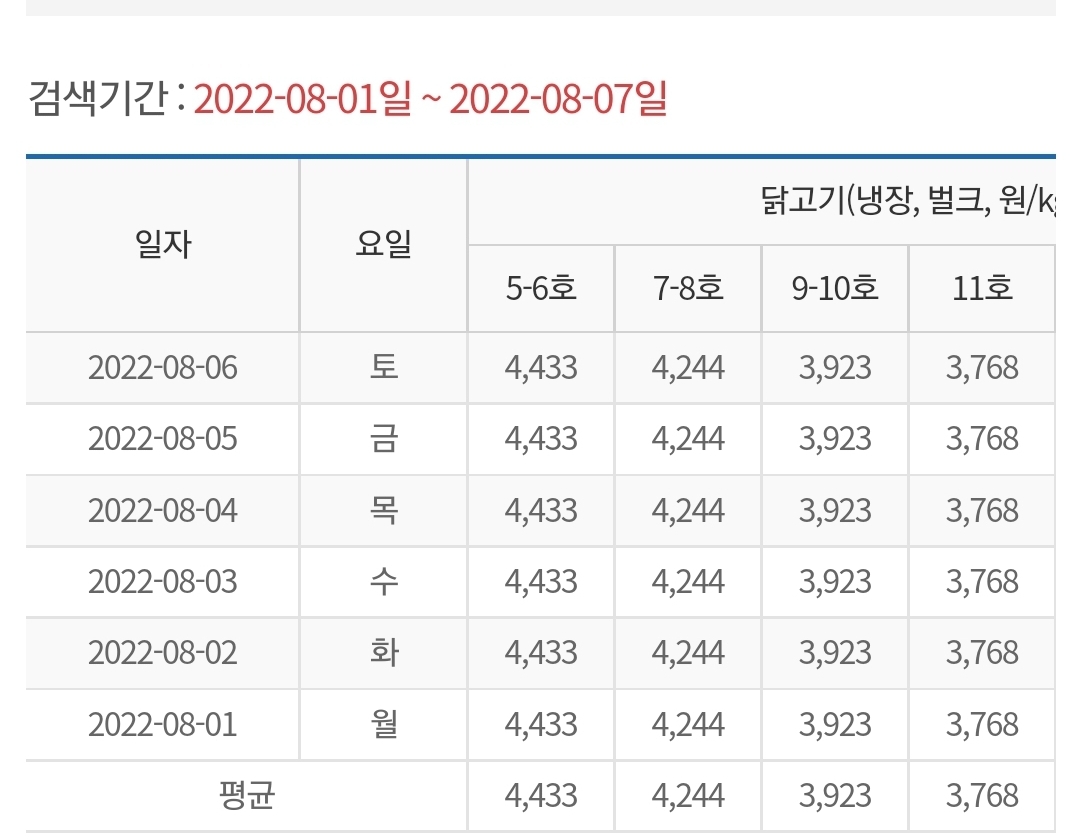Click the 11호 column header
The width and height of the screenshot is (1080, 833).
[x=982, y=289]
